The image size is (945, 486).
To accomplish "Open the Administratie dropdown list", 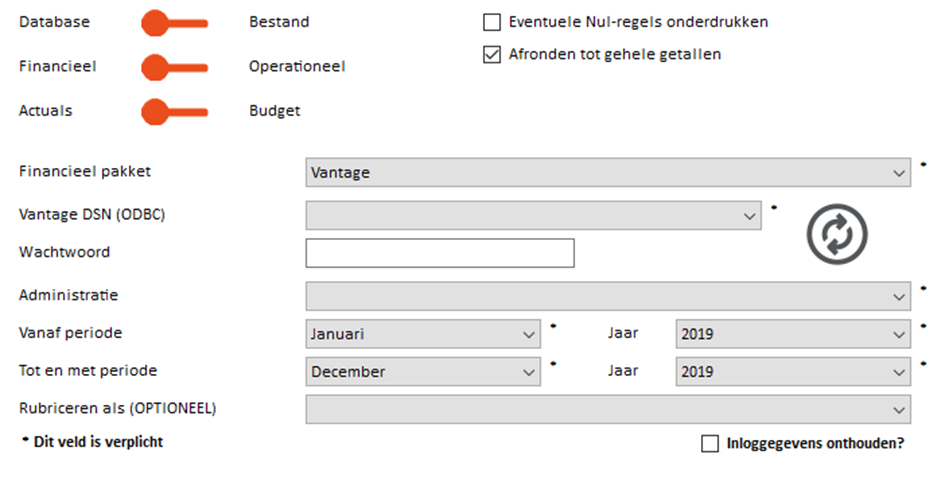I will point(608,296).
